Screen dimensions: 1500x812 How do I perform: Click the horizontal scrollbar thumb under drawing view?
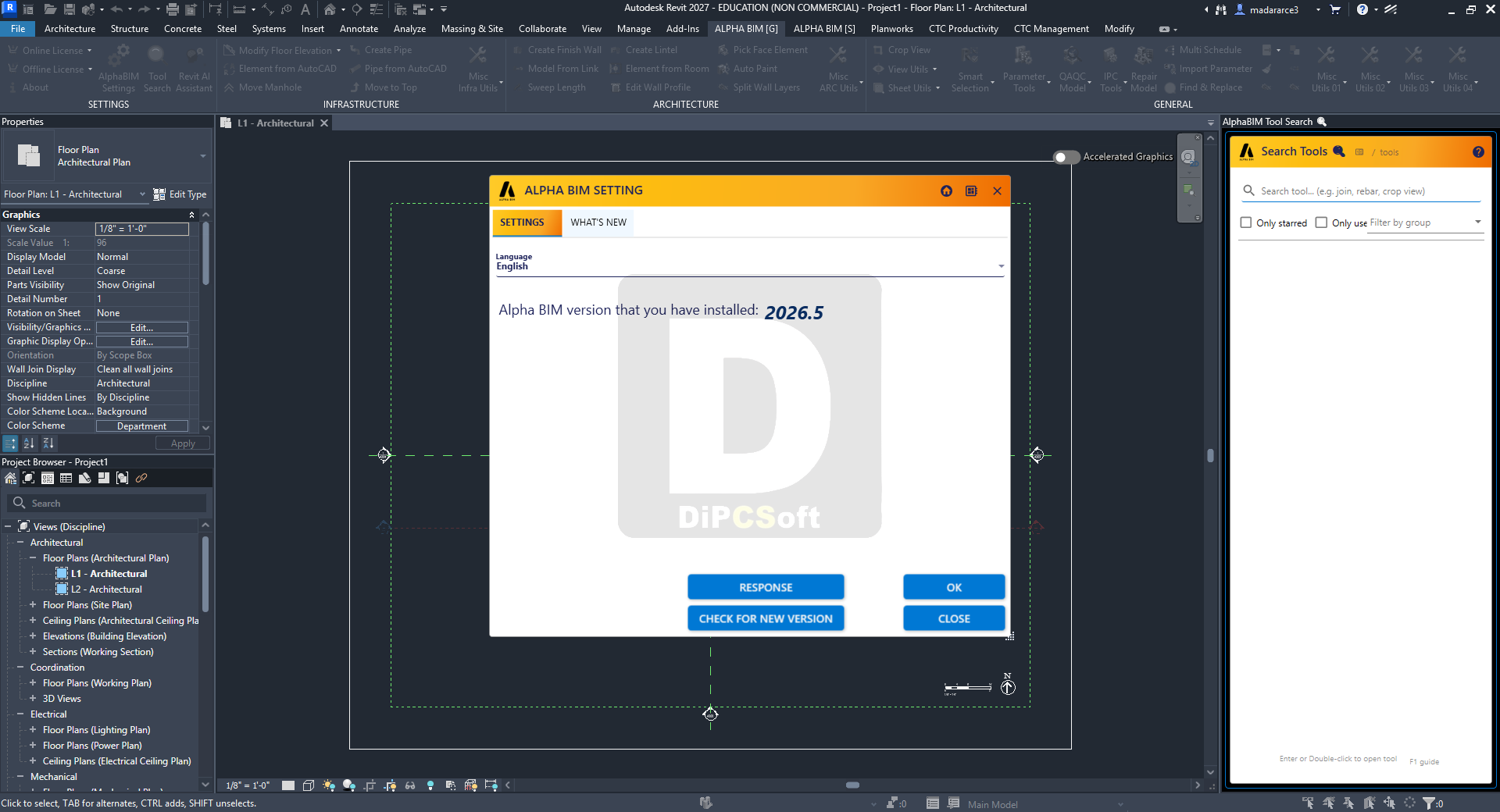coord(852,785)
